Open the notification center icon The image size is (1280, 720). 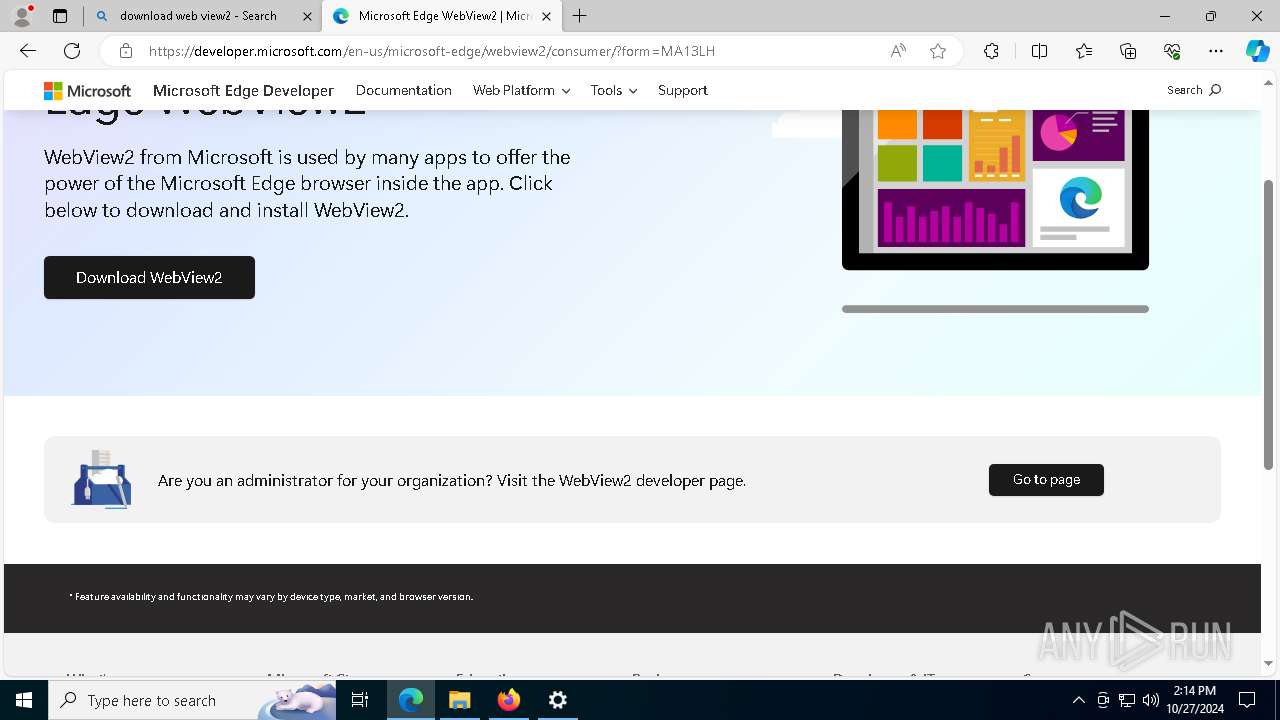pos(1247,700)
